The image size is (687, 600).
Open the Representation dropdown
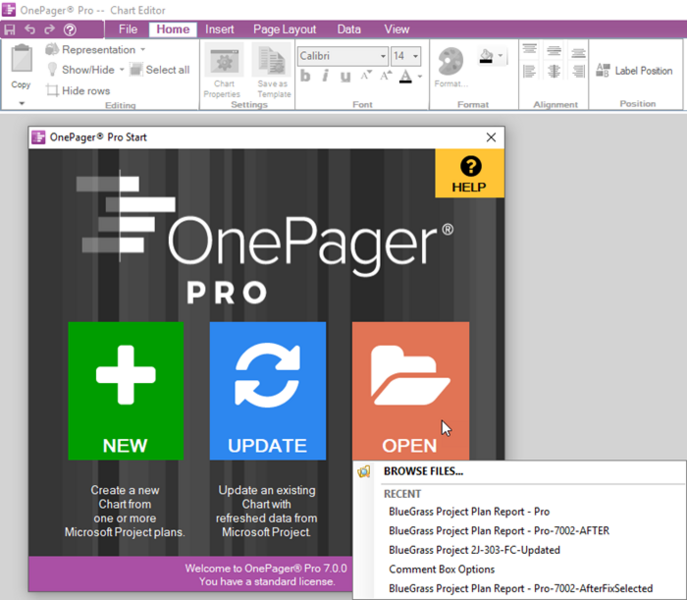click(95, 50)
